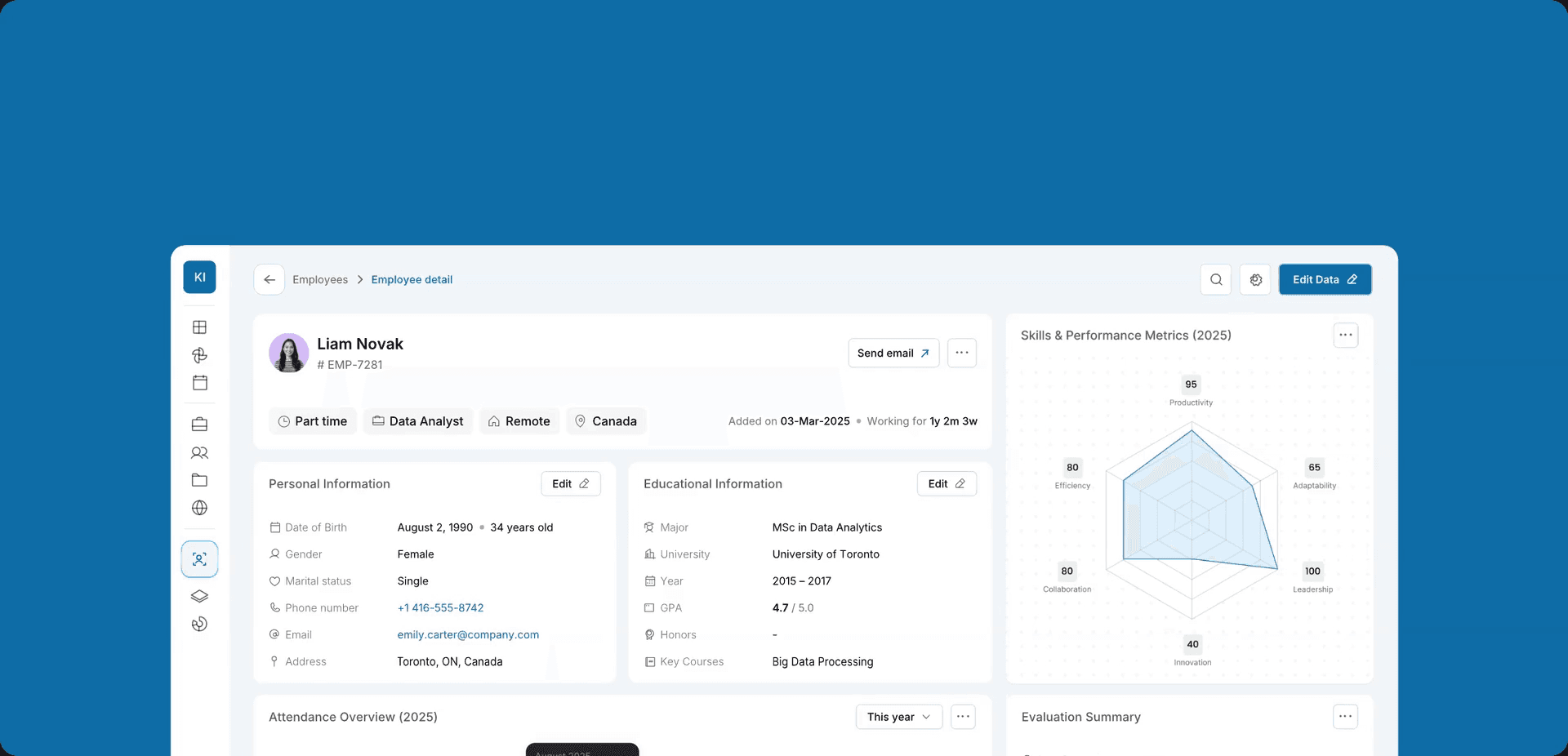Screen dimensions: 1568x756
Task: Click Liam Novak's profile avatar
Action: tap(288, 353)
